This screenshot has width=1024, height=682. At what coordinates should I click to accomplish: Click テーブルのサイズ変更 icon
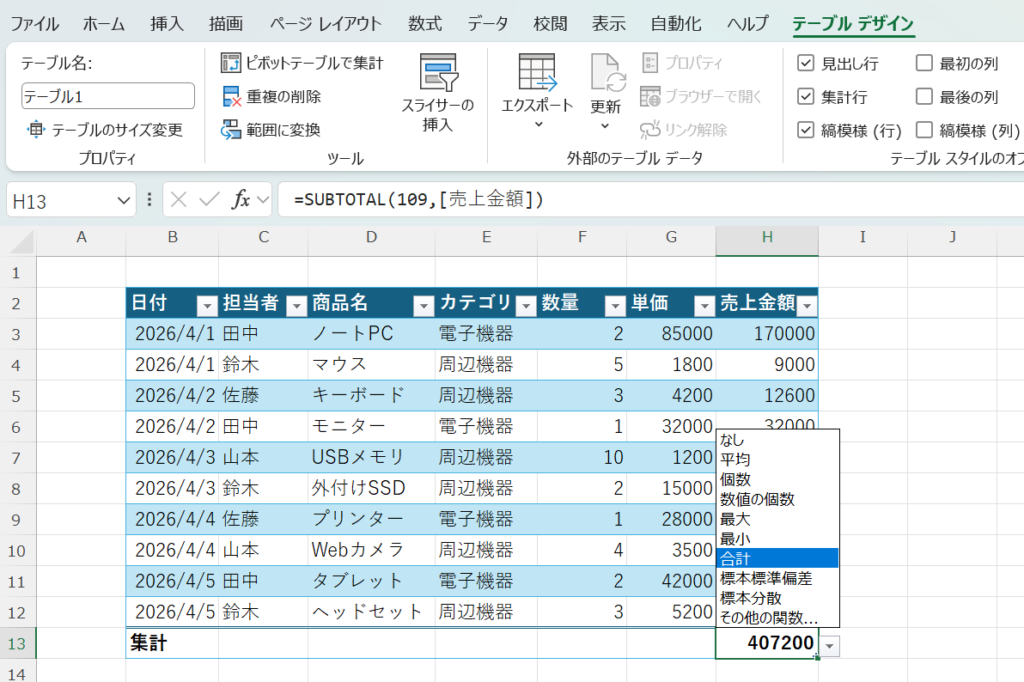[36, 130]
